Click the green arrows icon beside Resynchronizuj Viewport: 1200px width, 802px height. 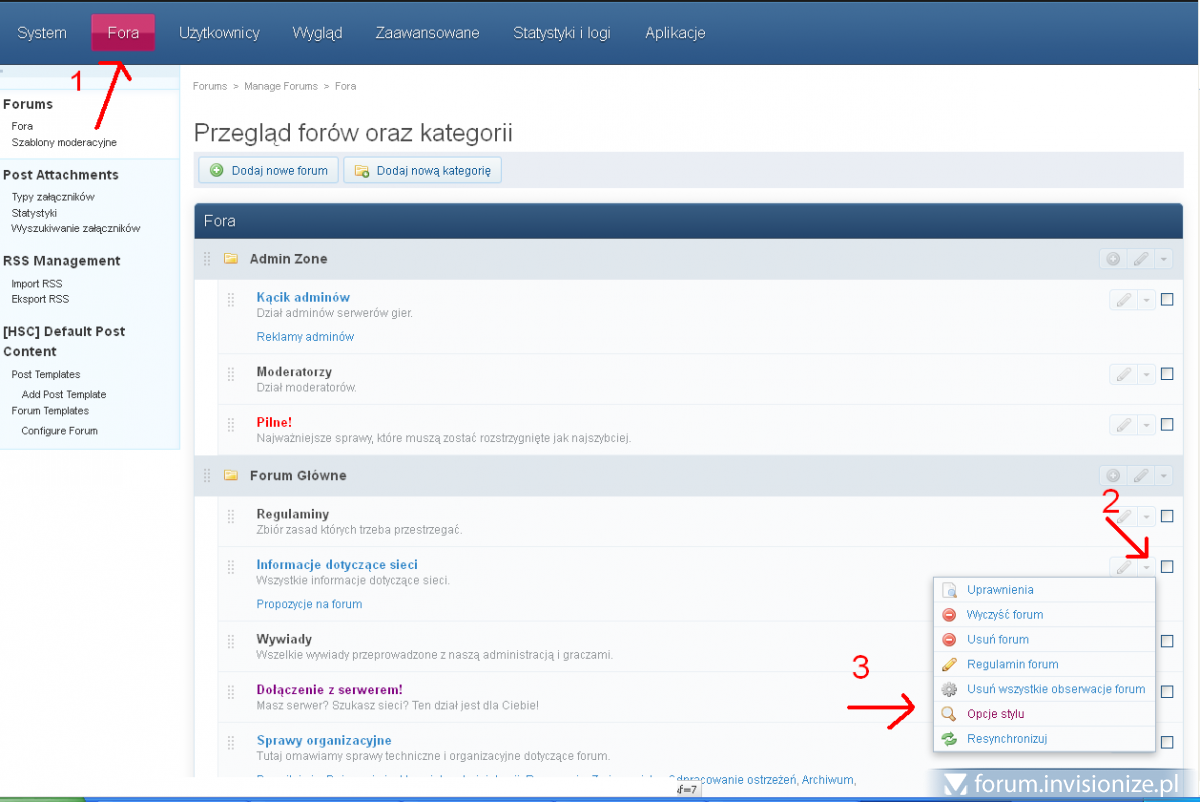pyautogui.click(x=950, y=739)
